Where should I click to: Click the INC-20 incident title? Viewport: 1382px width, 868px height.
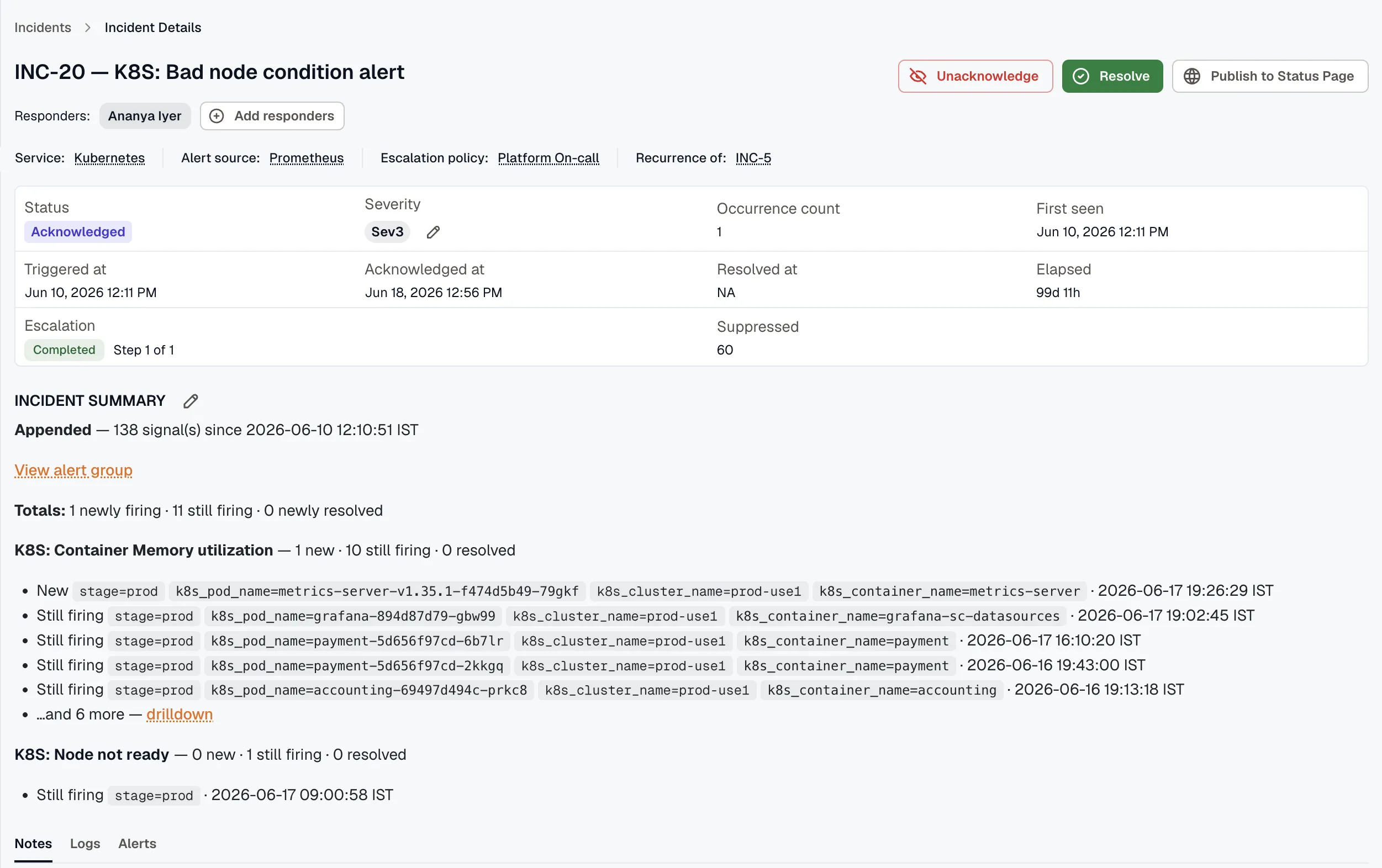tap(209, 72)
